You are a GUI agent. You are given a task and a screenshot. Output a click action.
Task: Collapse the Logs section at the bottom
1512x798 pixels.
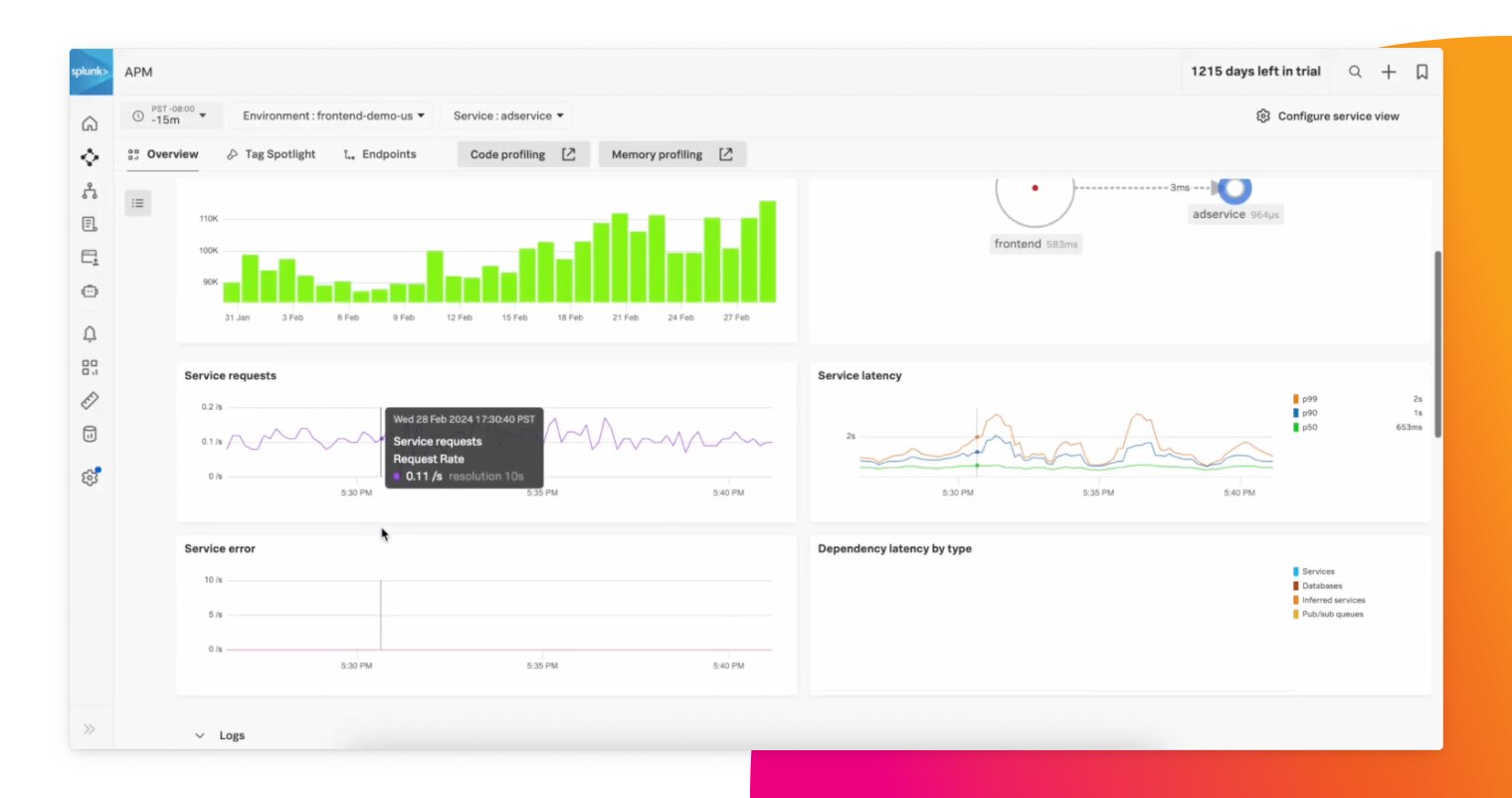point(199,734)
